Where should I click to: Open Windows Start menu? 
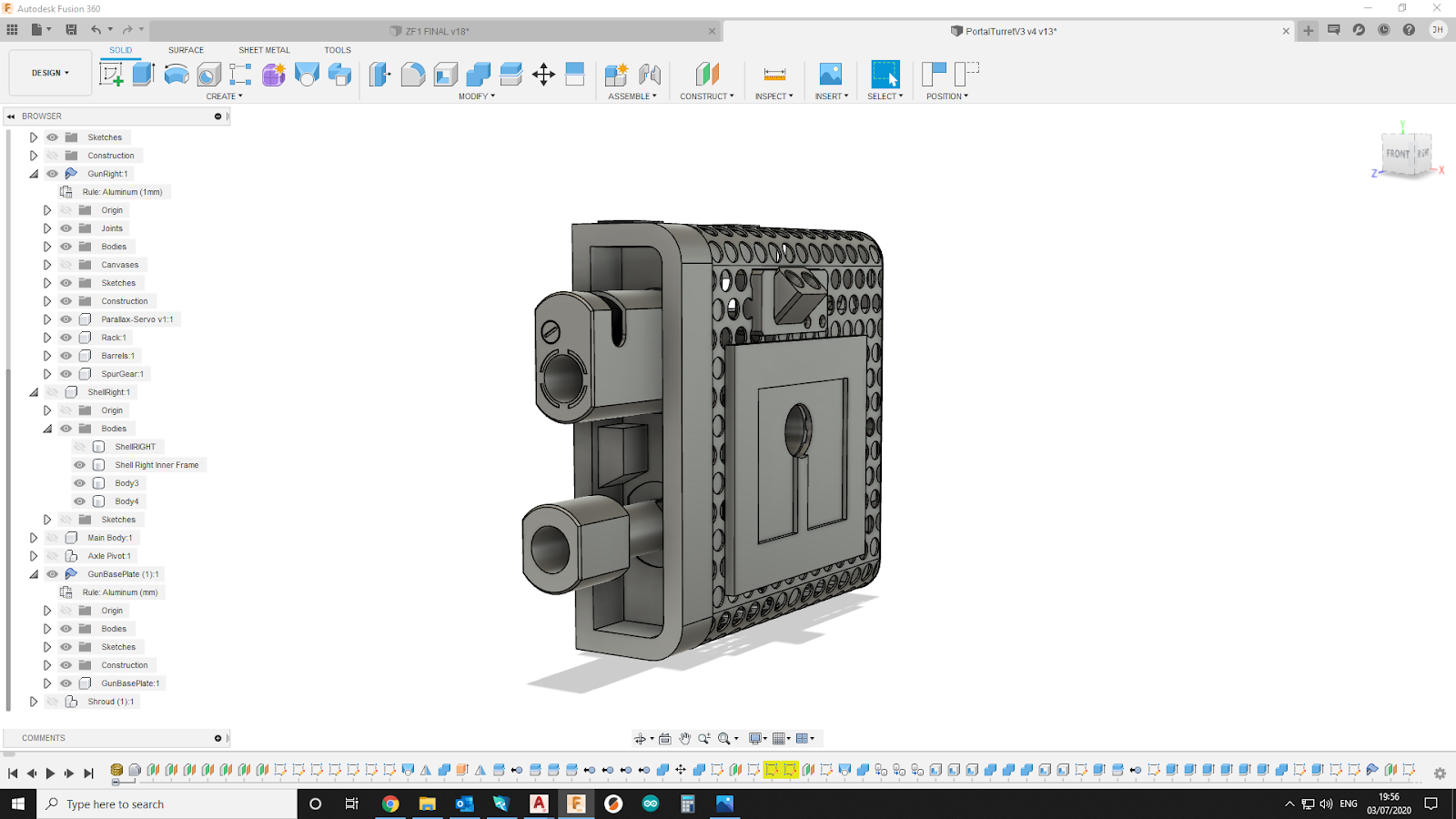pos(18,804)
